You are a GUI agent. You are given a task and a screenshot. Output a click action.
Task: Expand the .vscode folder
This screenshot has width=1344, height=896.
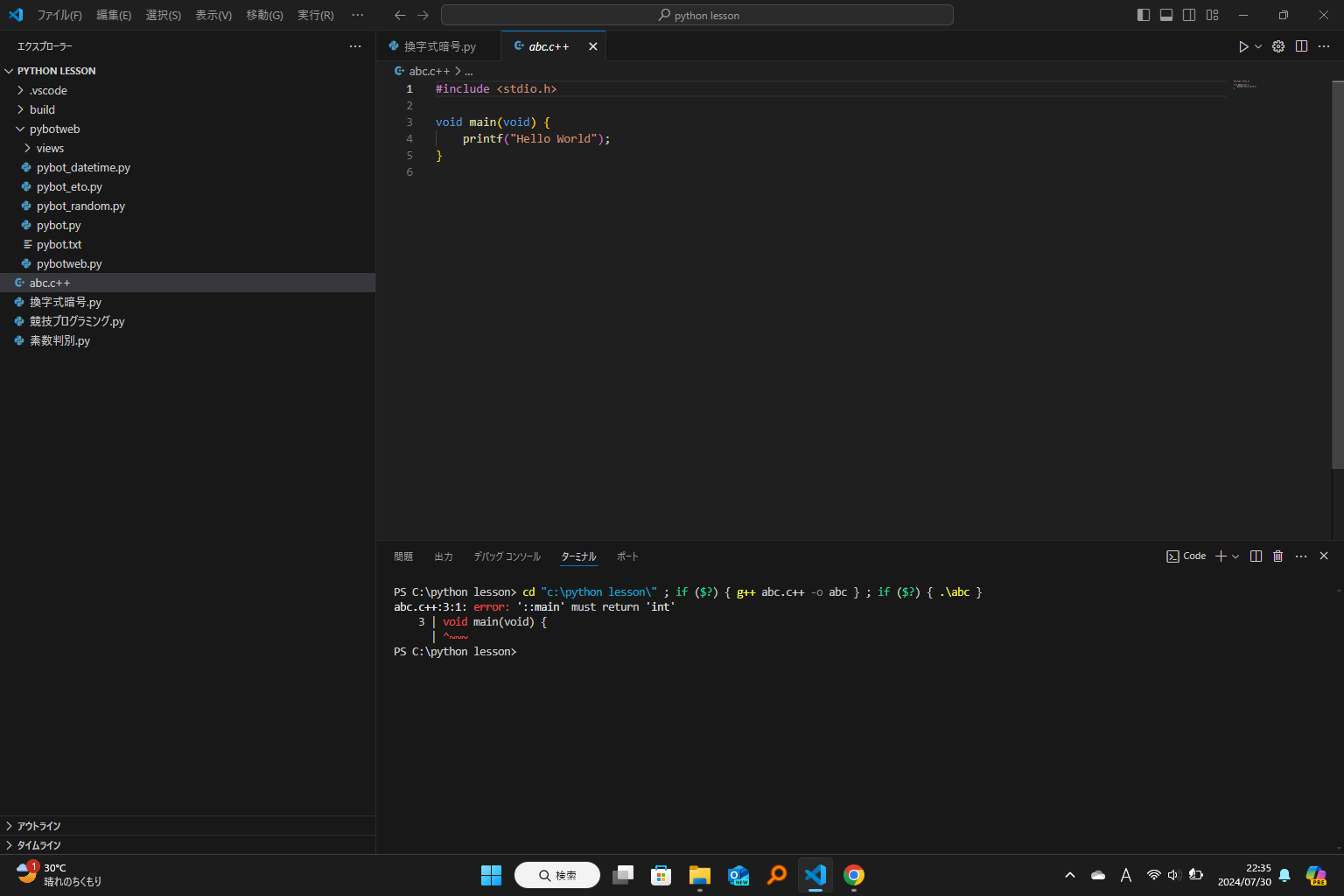coord(188,90)
